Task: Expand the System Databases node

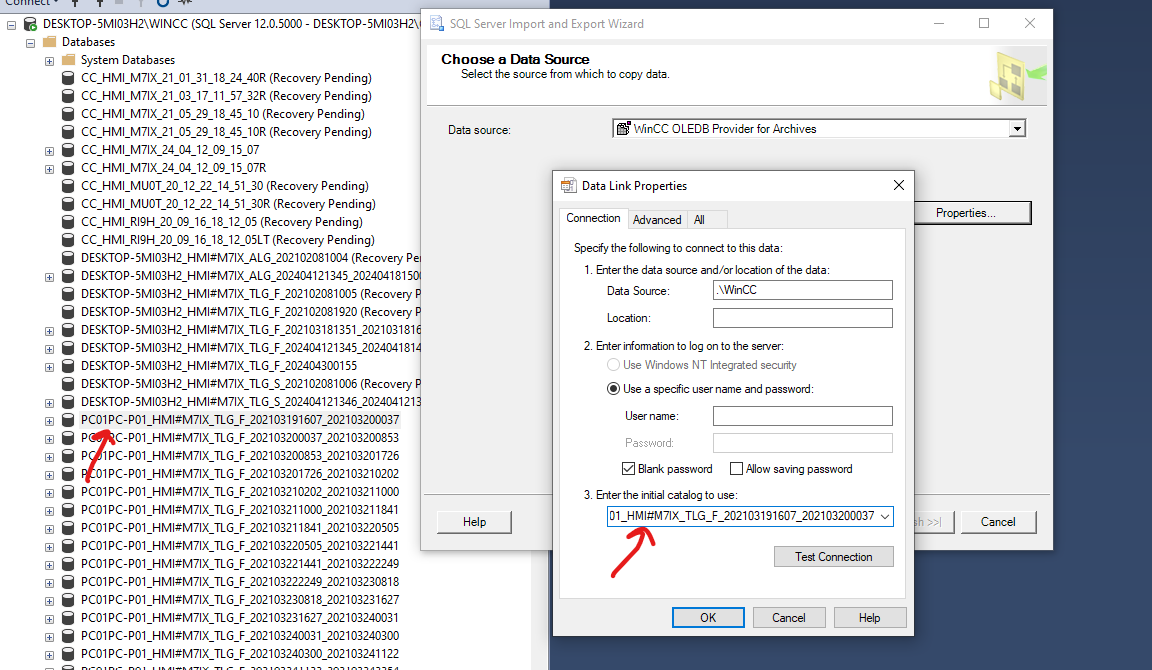Action: pos(49,61)
